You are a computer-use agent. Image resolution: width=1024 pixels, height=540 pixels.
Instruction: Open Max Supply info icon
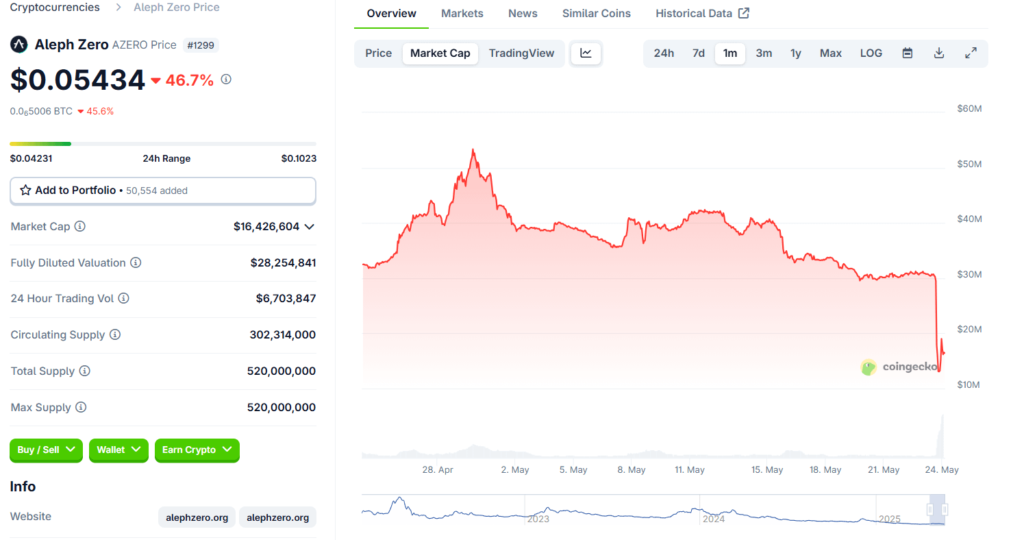81,407
